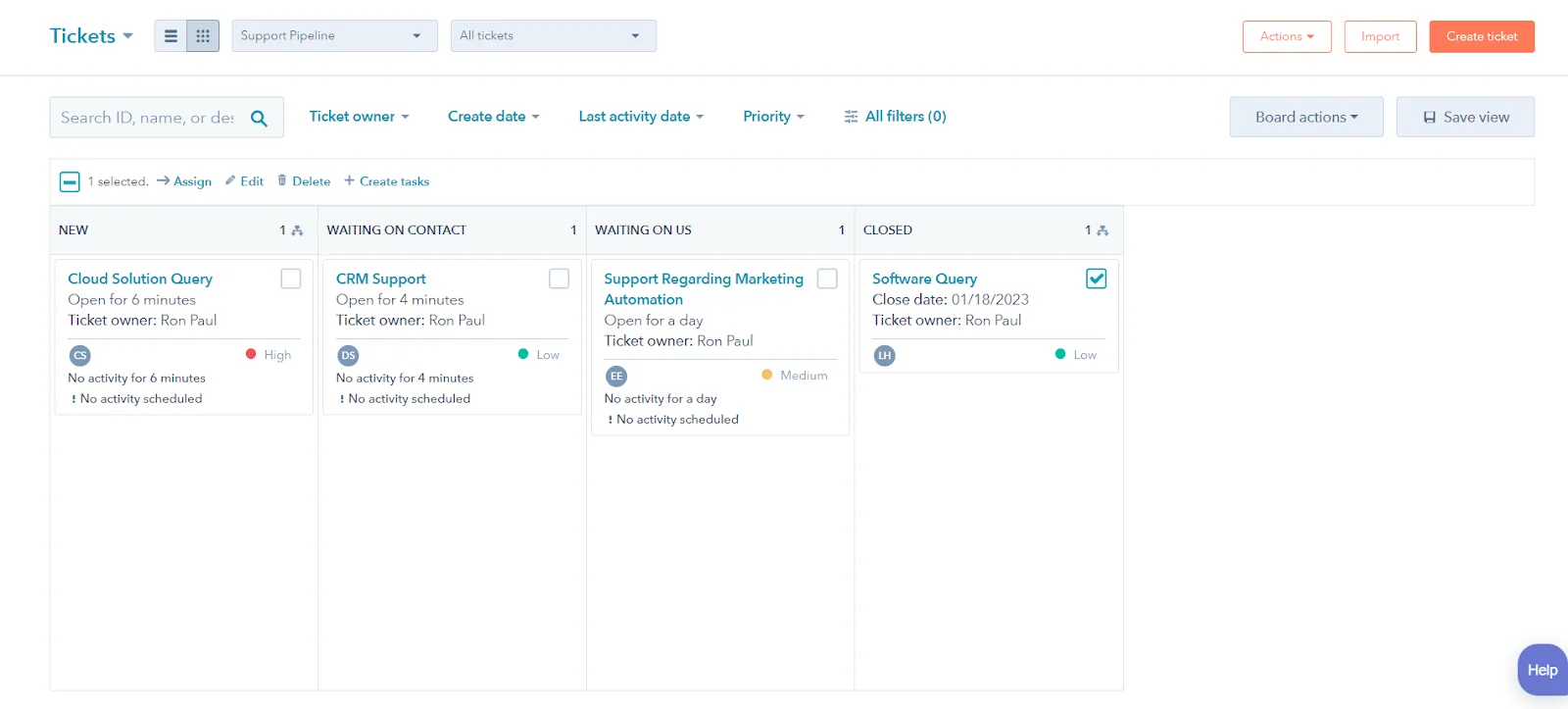Click the yellow Medium priority dot
The width and height of the screenshot is (1568, 709).
(x=767, y=375)
